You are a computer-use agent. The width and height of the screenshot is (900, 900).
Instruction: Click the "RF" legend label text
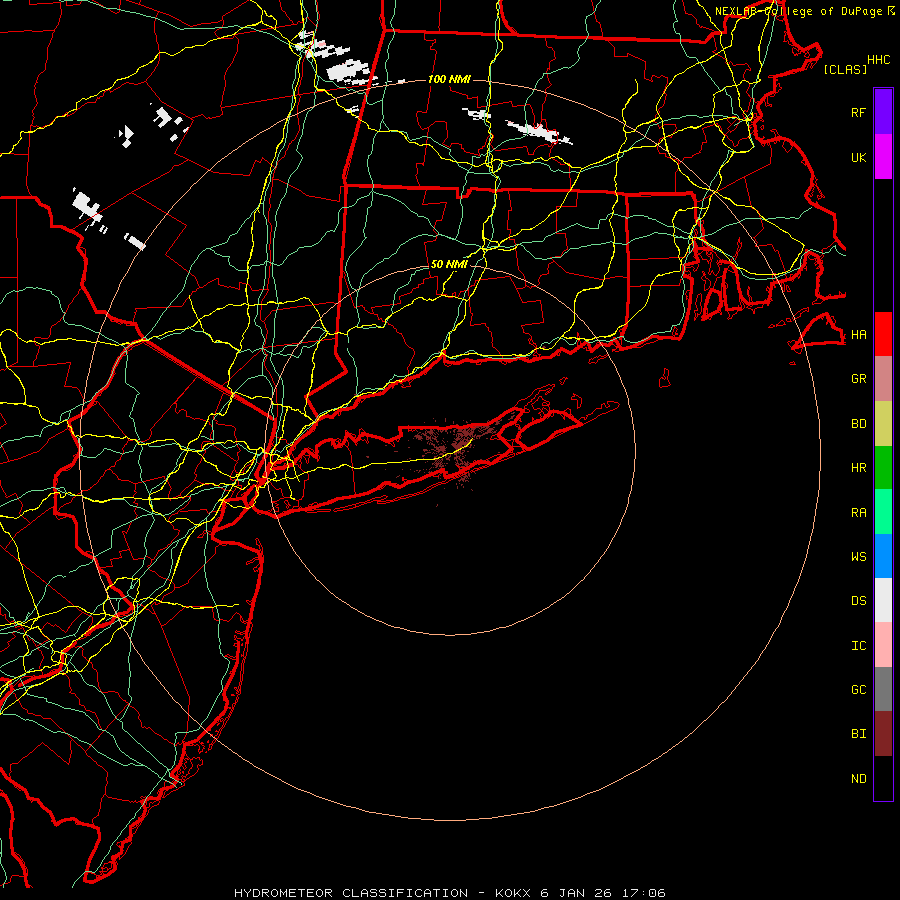(859, 113)
